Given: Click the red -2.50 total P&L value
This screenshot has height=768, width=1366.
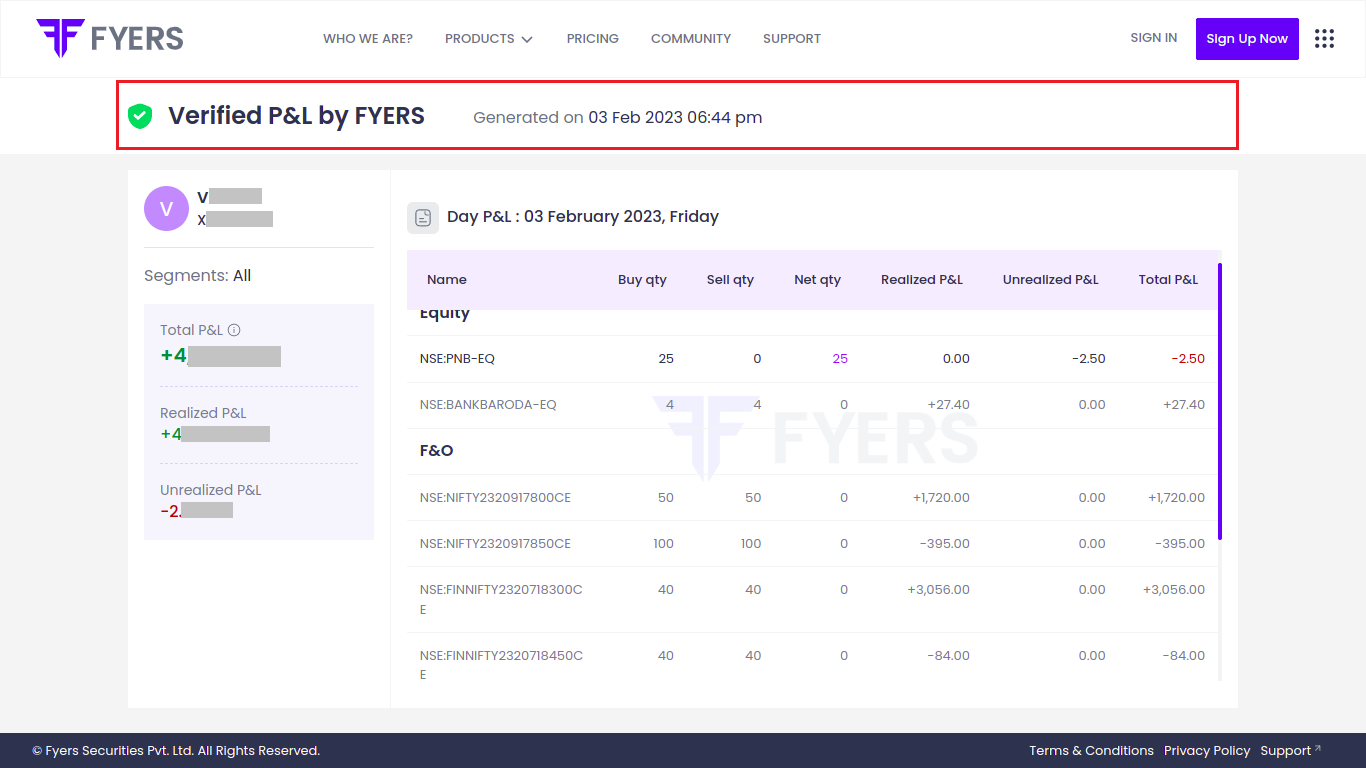Looking at the screenshot, I should [x=1186, y=359].
